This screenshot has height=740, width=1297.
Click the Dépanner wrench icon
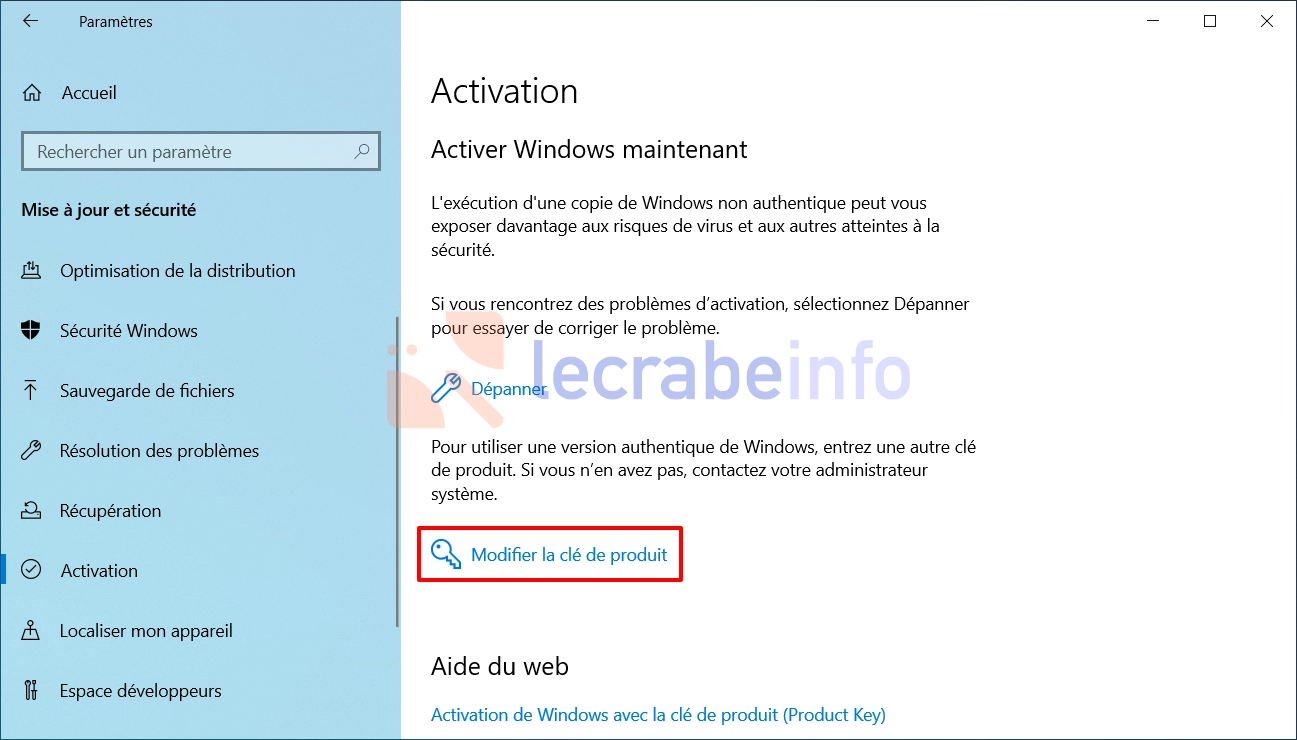coord(446,389)
